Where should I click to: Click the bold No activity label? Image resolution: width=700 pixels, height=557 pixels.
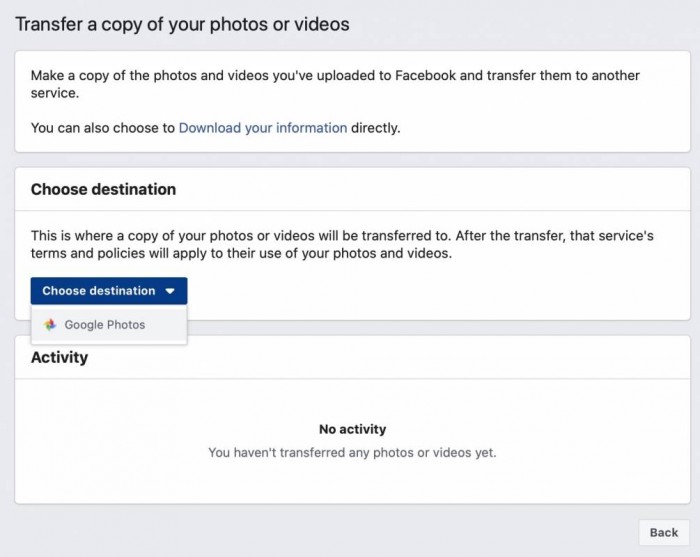[352, 429]
